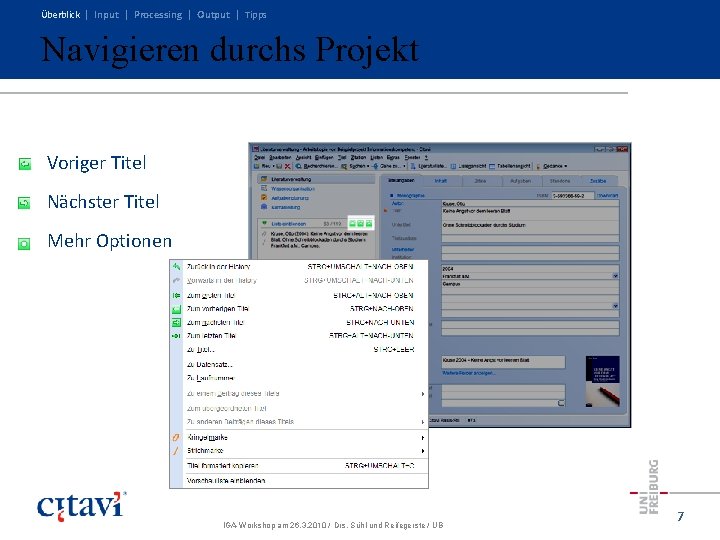Open the Gehe zu dropdown in toolbar

(404, 166)
